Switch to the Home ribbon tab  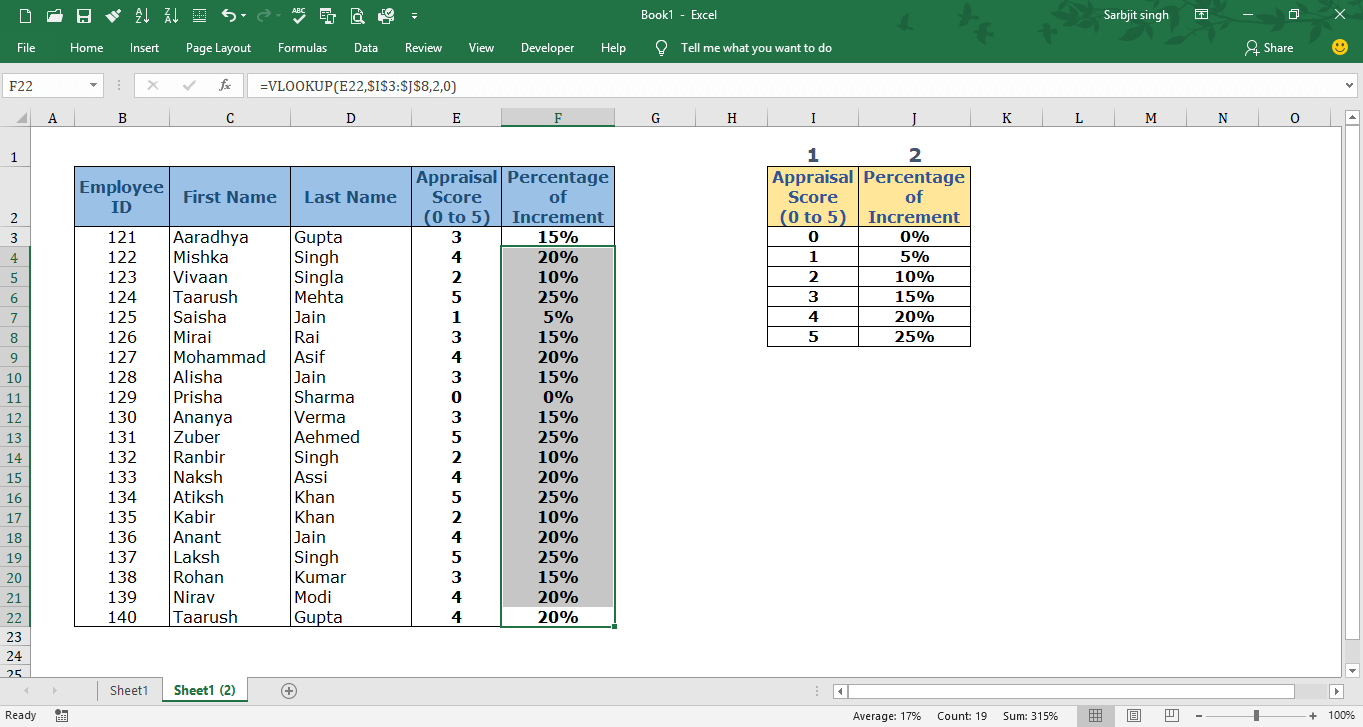click(x=86, y=48)
